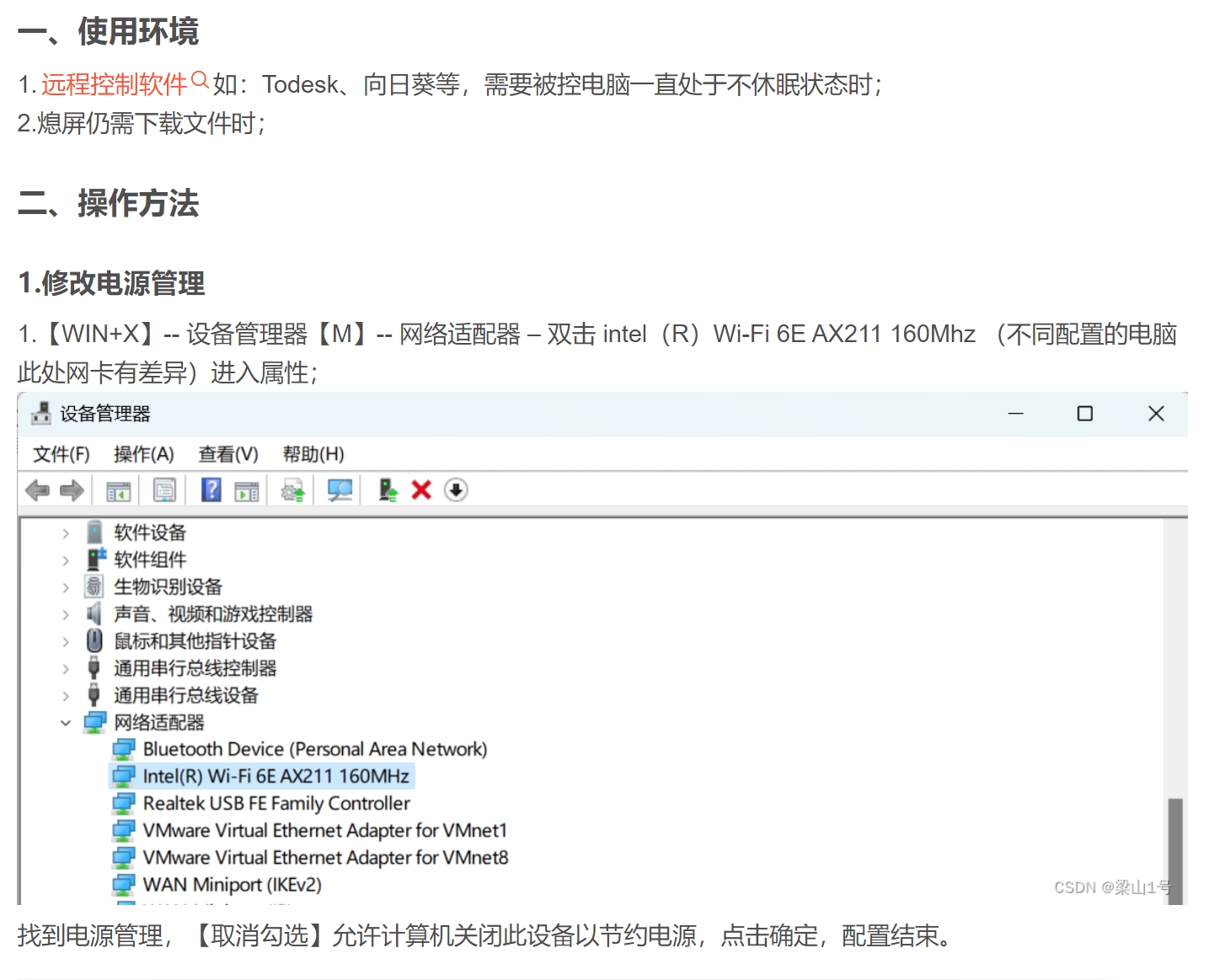Select the 软件设备 label

[x=150, y=533]
